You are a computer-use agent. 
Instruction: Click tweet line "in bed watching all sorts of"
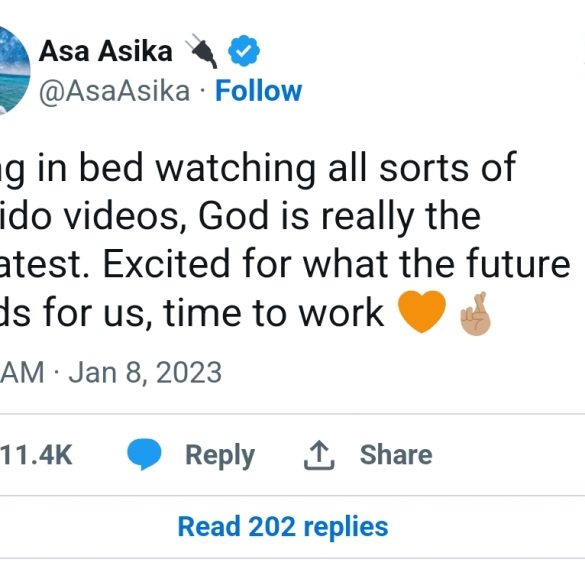pos(276,168)
